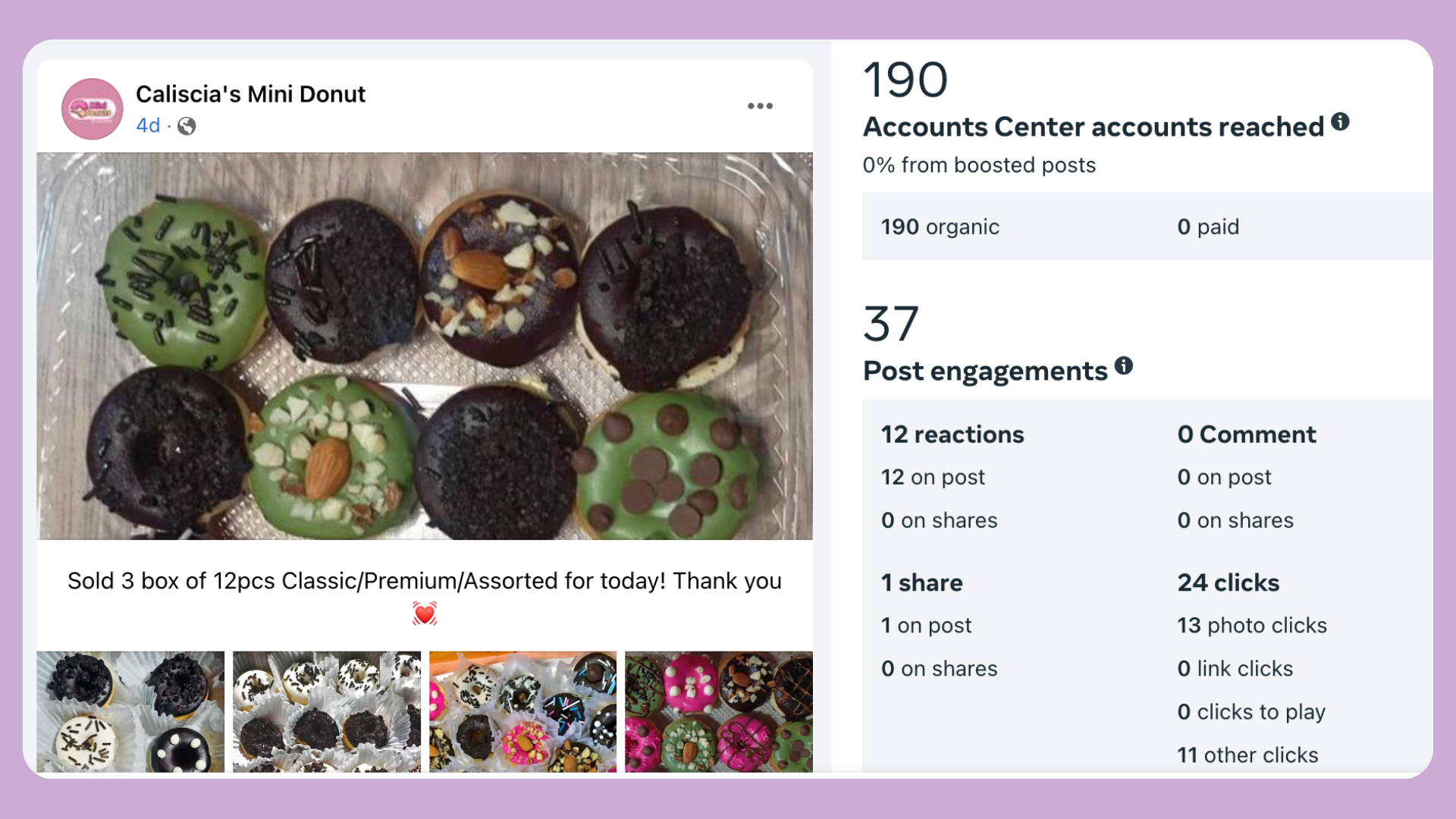The image size is (1456, 819).
Task: Click the 1 share heading
Action: click(x=921, y=582)
